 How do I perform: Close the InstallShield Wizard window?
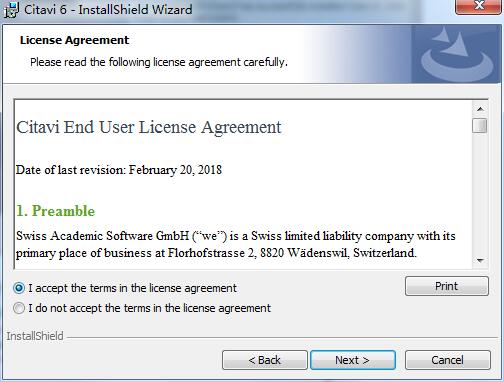coord(479,6)
